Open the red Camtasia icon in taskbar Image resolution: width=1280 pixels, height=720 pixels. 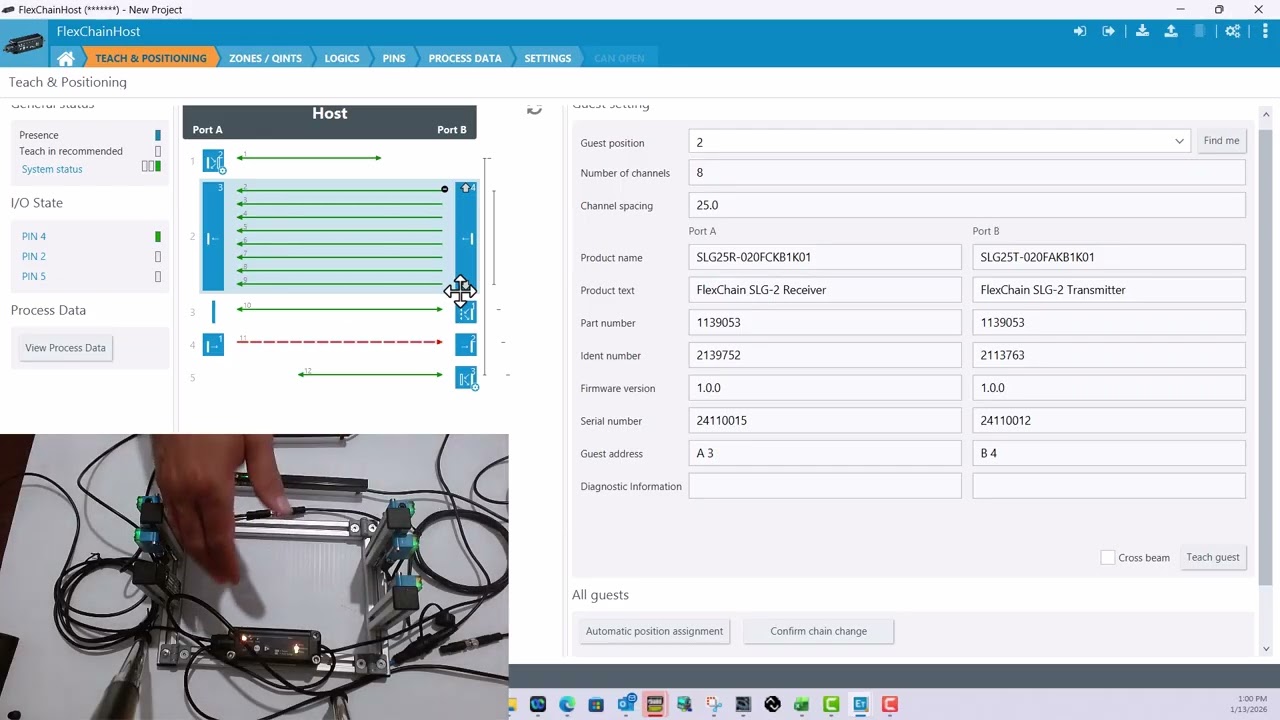click(x=889, y=704)
